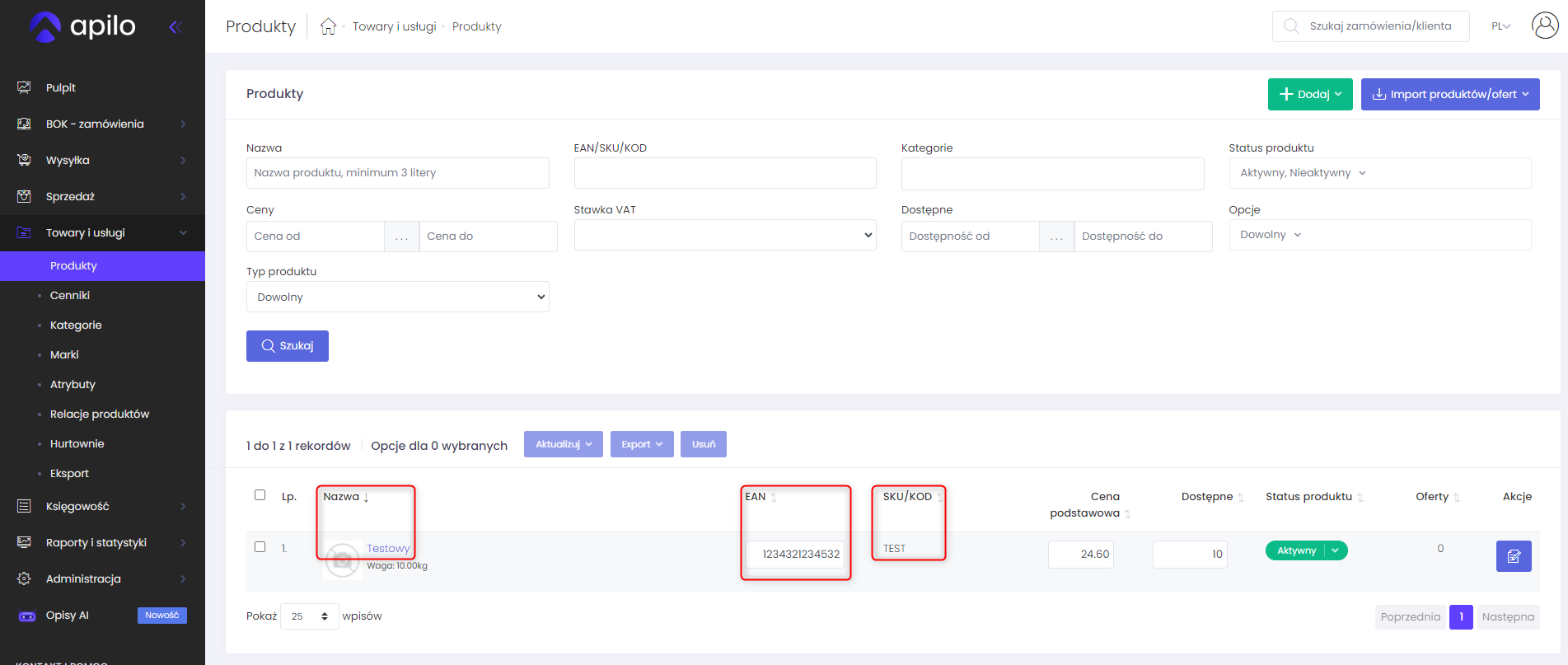
Task: Click the Wysyłka sidebar icon
Action: click(24, 160)
